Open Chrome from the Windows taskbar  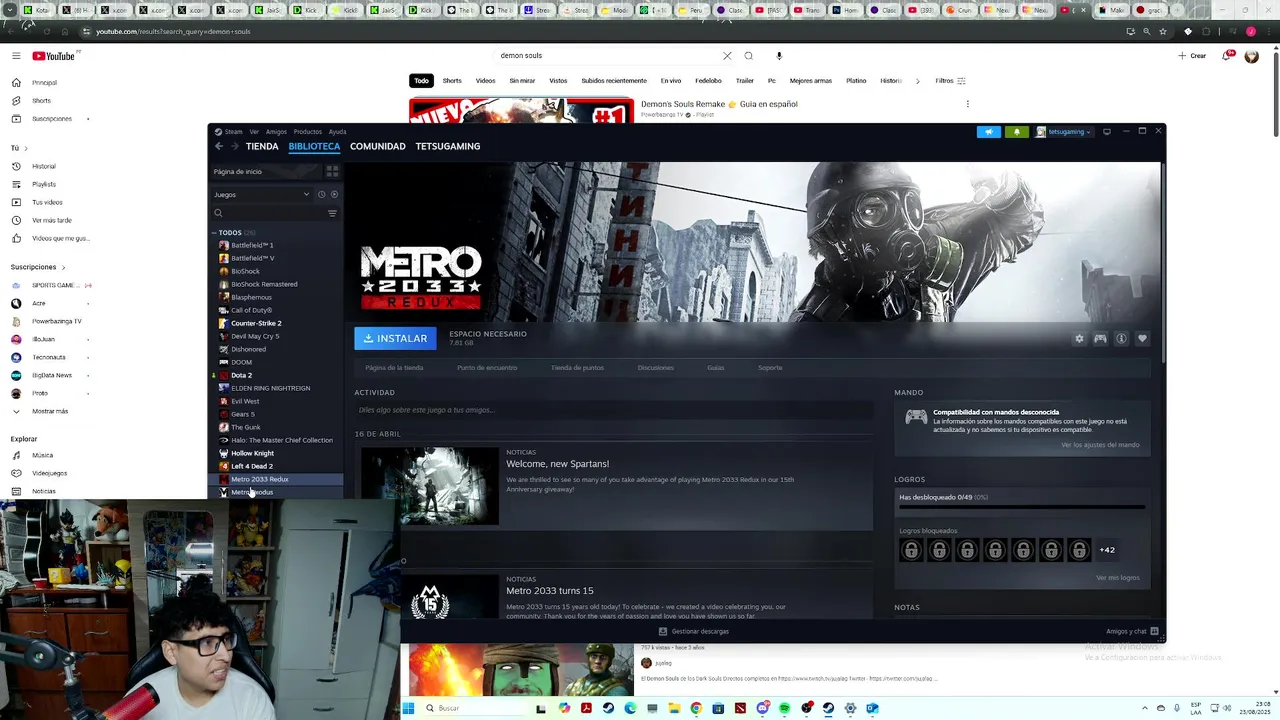pyautogui.click(x=696, y=708)
